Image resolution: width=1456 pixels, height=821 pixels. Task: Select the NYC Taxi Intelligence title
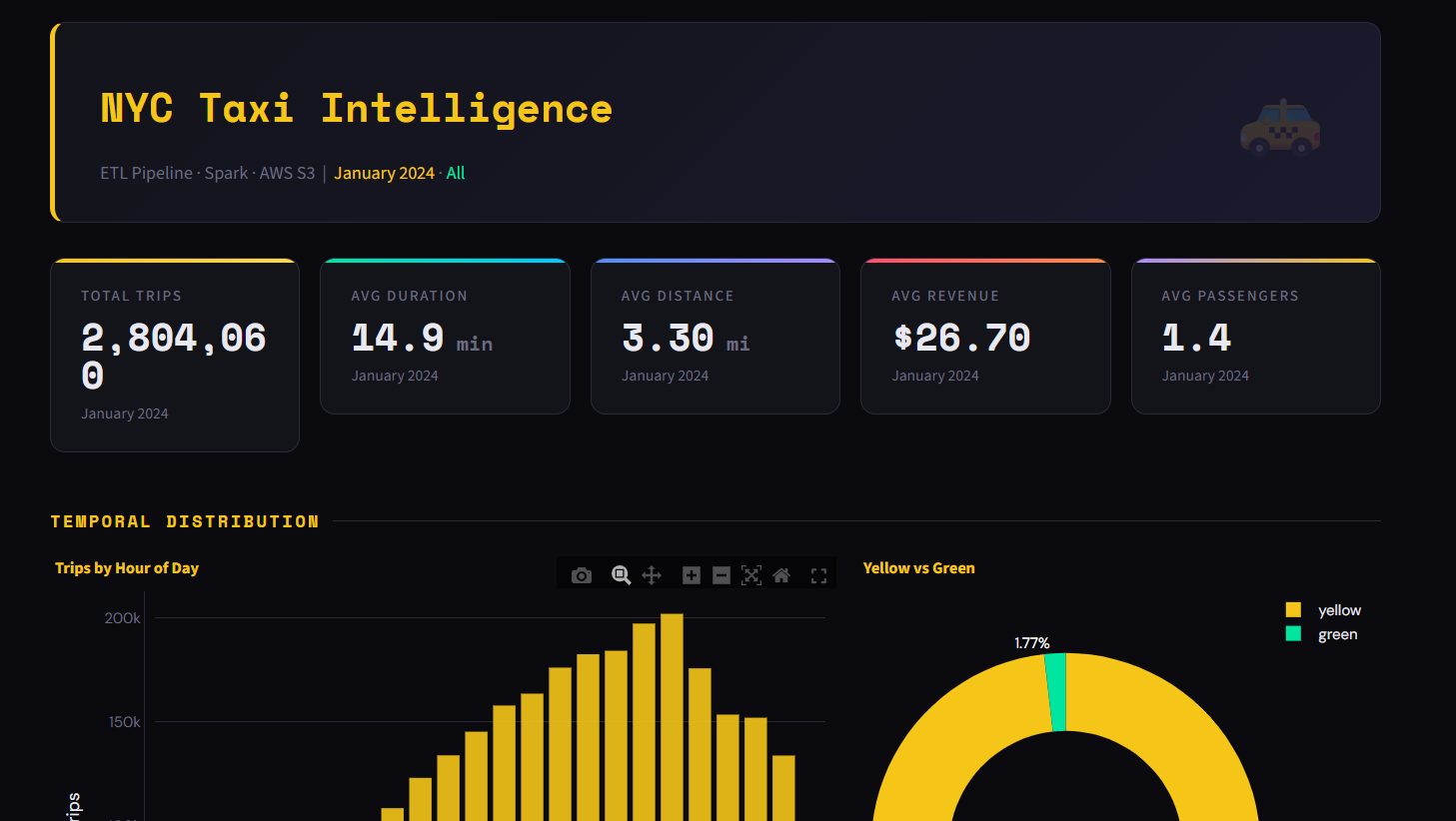coord(356,108)
